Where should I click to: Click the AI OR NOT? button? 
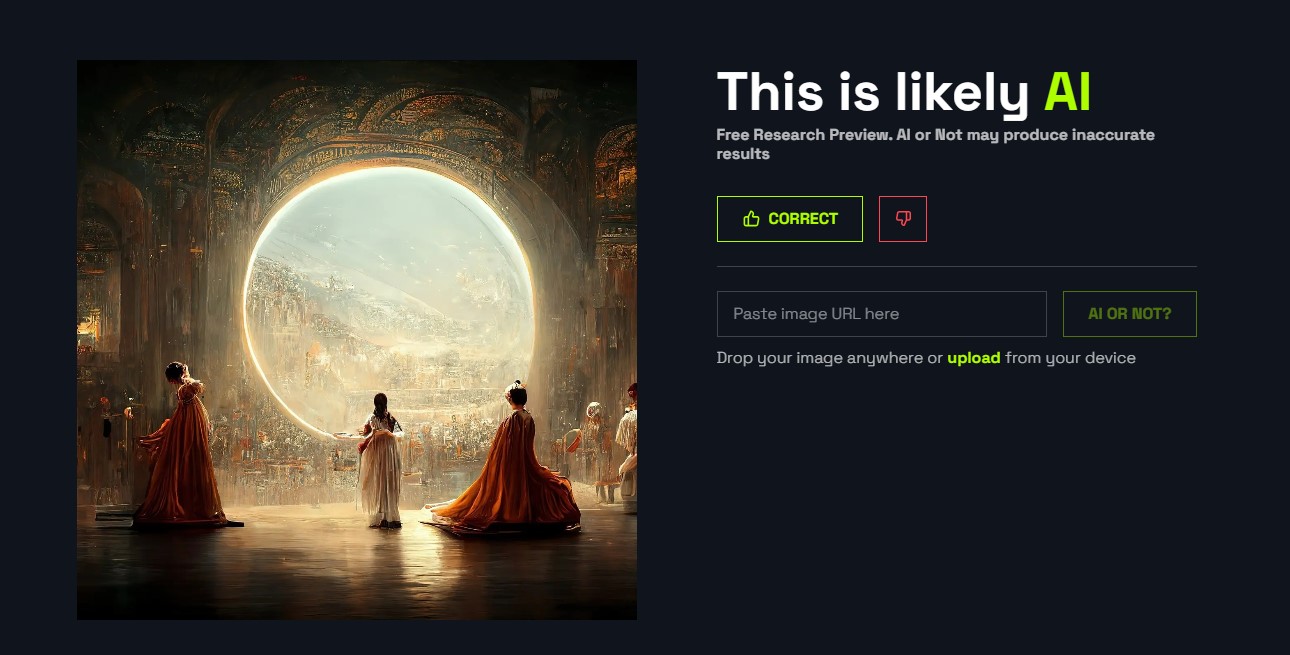[x=1129, y=314]
